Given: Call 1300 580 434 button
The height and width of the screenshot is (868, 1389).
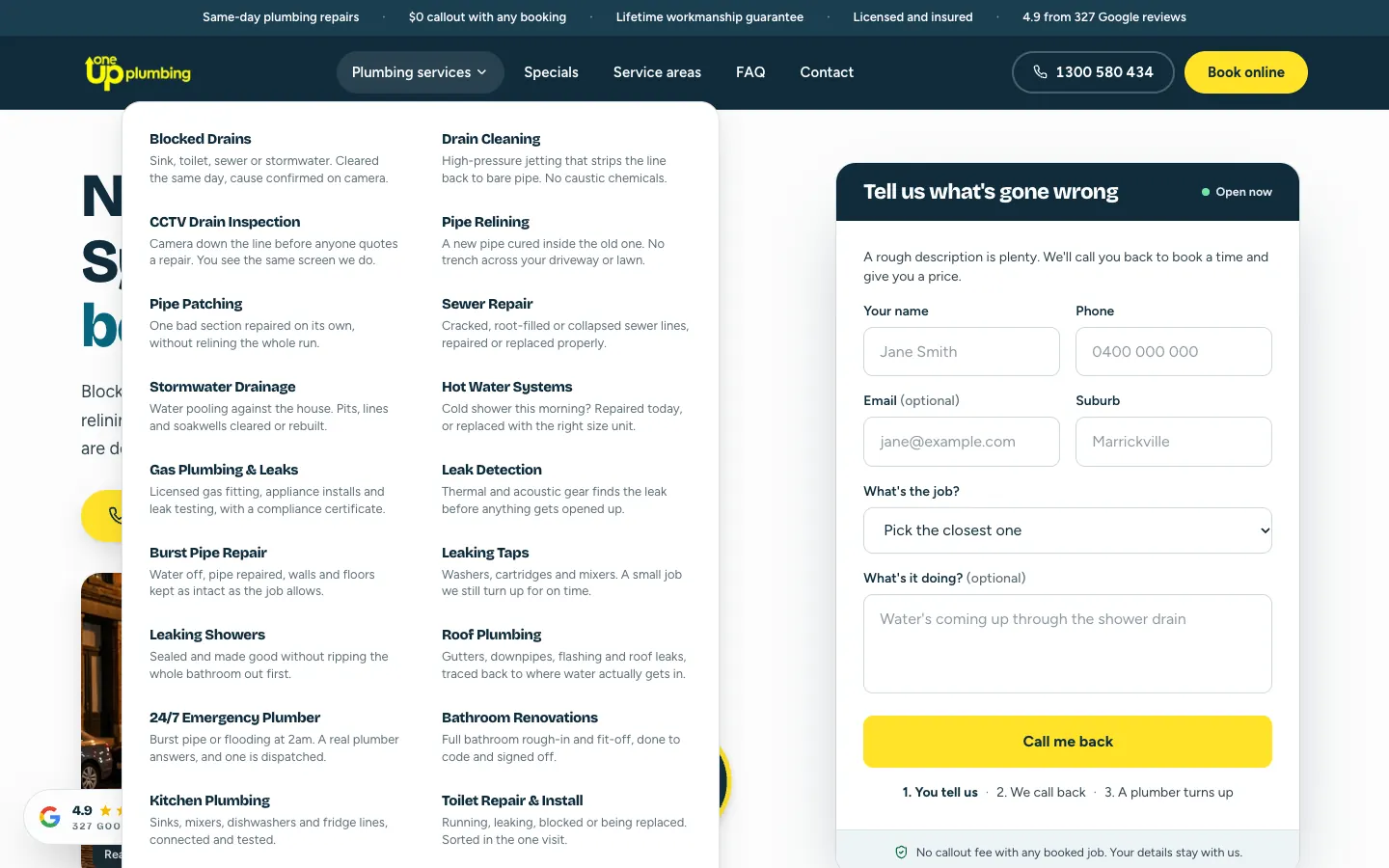Looking at the screenshot, I should tap(1093, 72).
